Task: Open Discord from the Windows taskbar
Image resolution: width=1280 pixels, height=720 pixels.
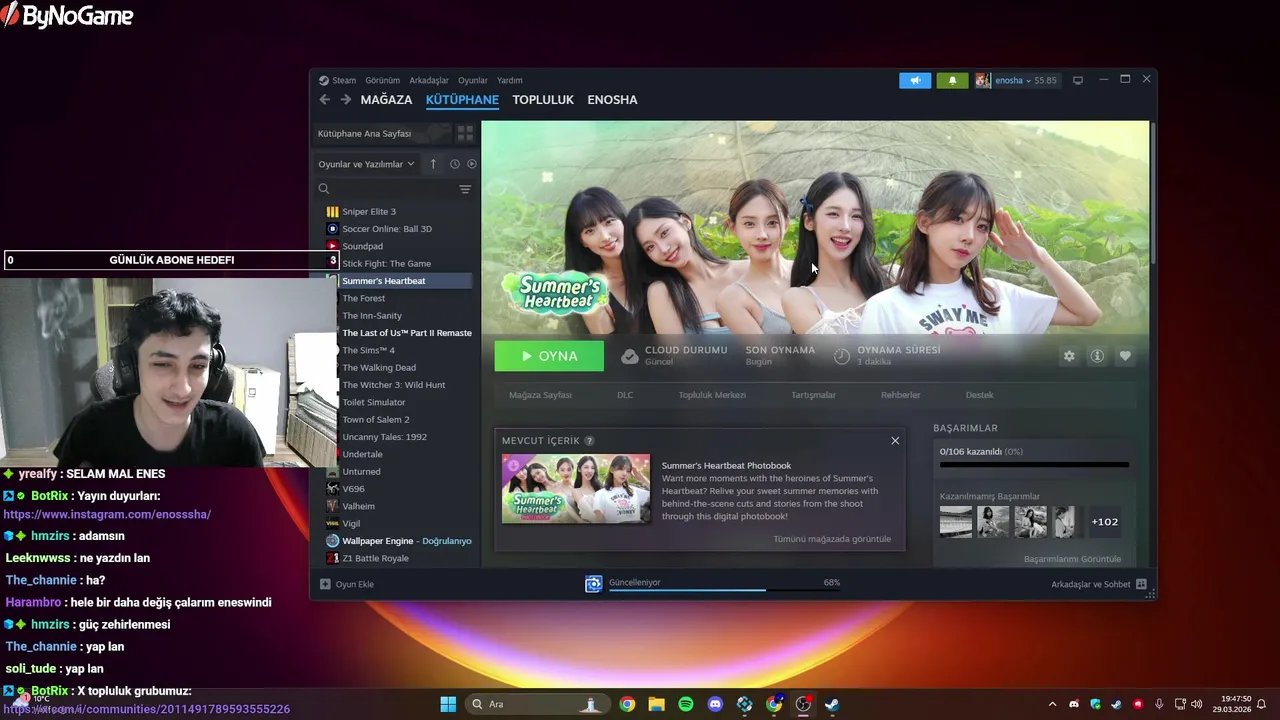Action: (x=715, y=704)
